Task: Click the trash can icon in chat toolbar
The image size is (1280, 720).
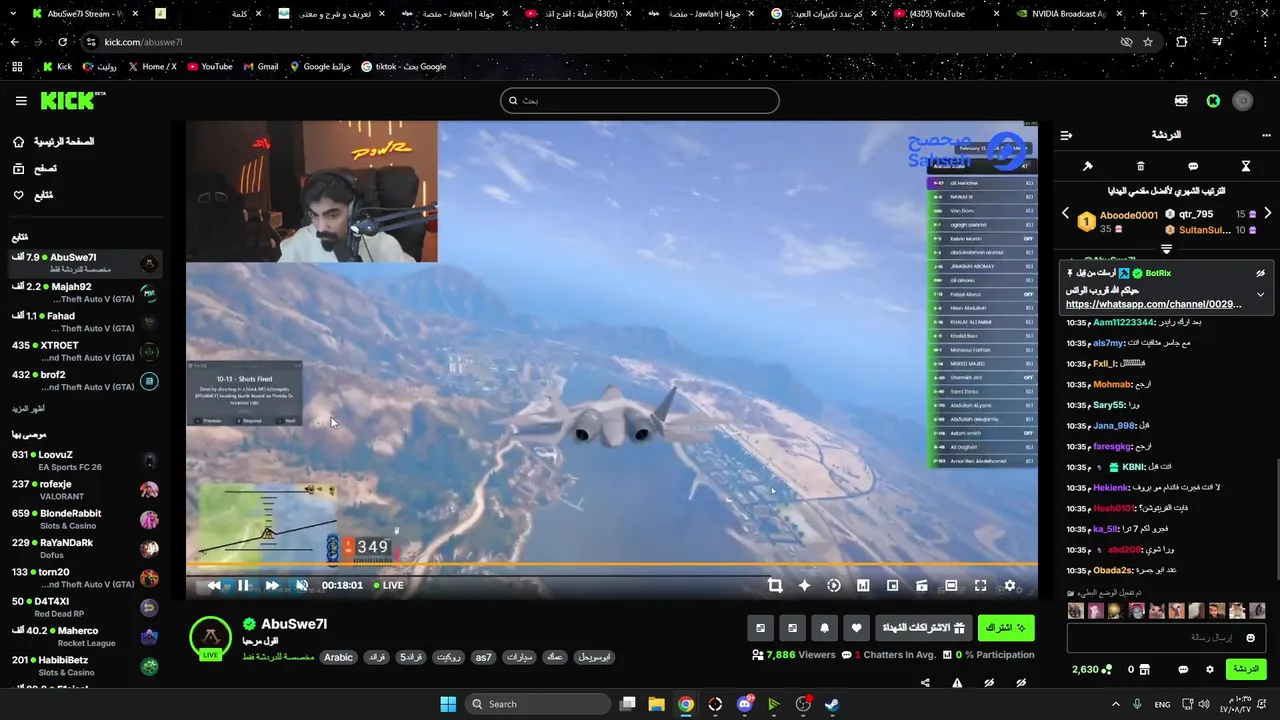Action: (1141, 166)
